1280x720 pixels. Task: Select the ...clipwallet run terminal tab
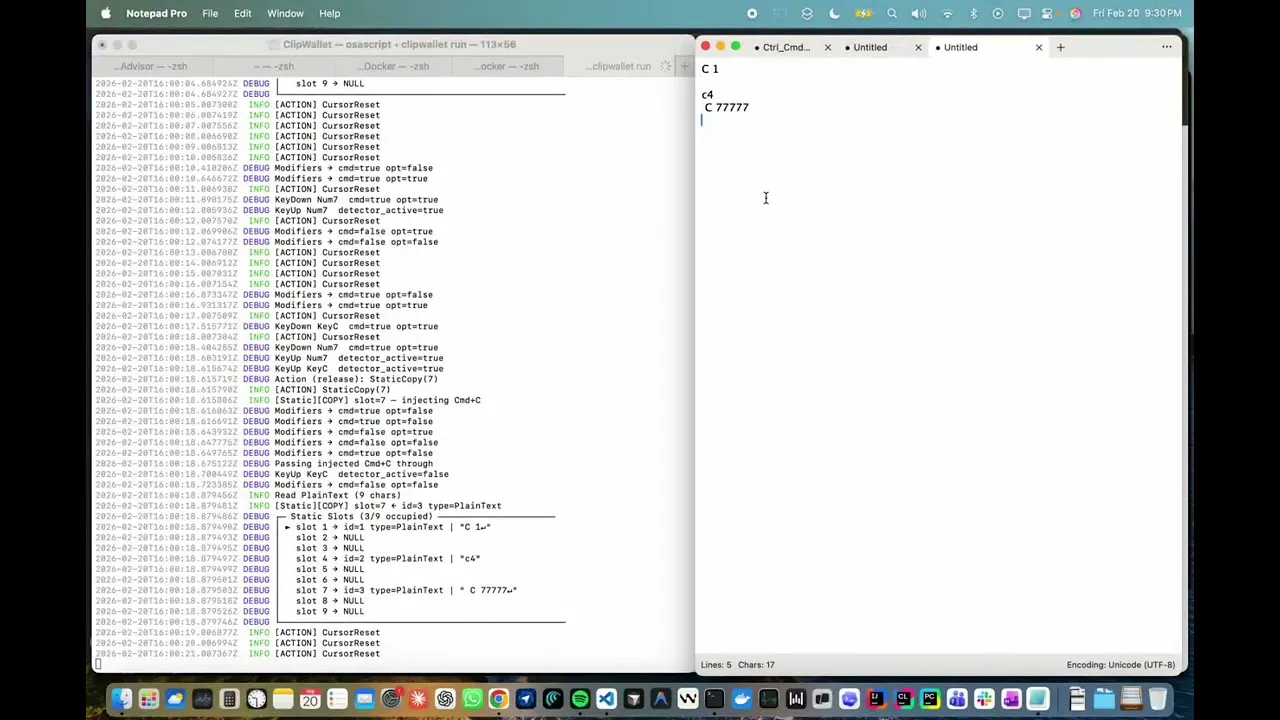tap(620, 66)
